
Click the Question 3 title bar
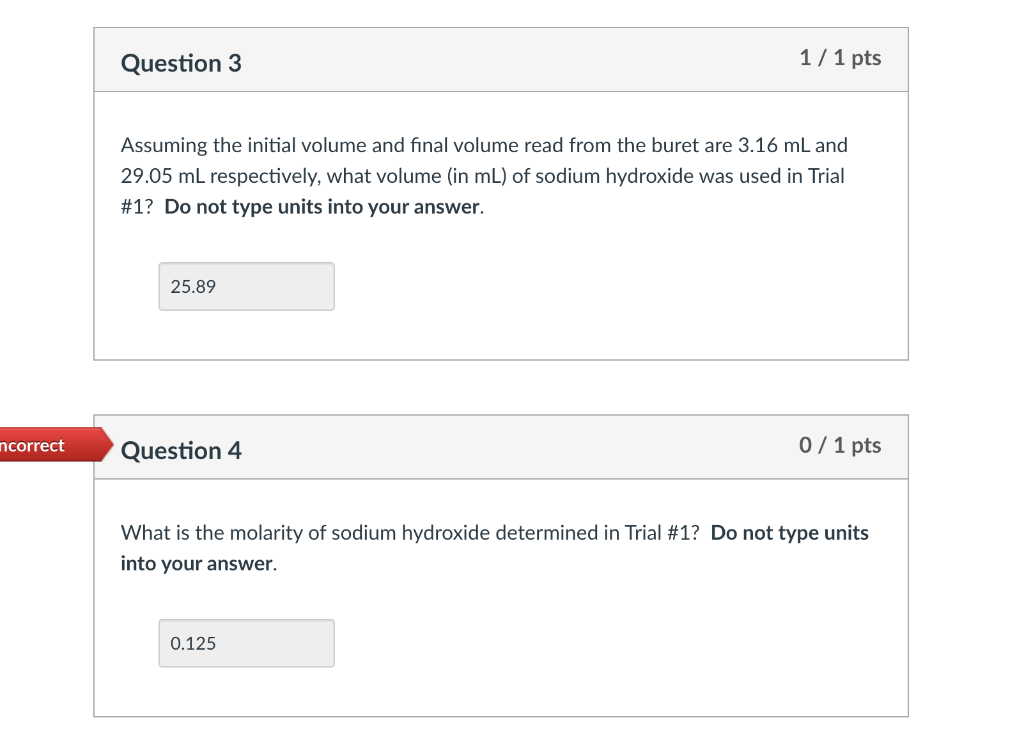pyautogui.click(x=500, y=60)
